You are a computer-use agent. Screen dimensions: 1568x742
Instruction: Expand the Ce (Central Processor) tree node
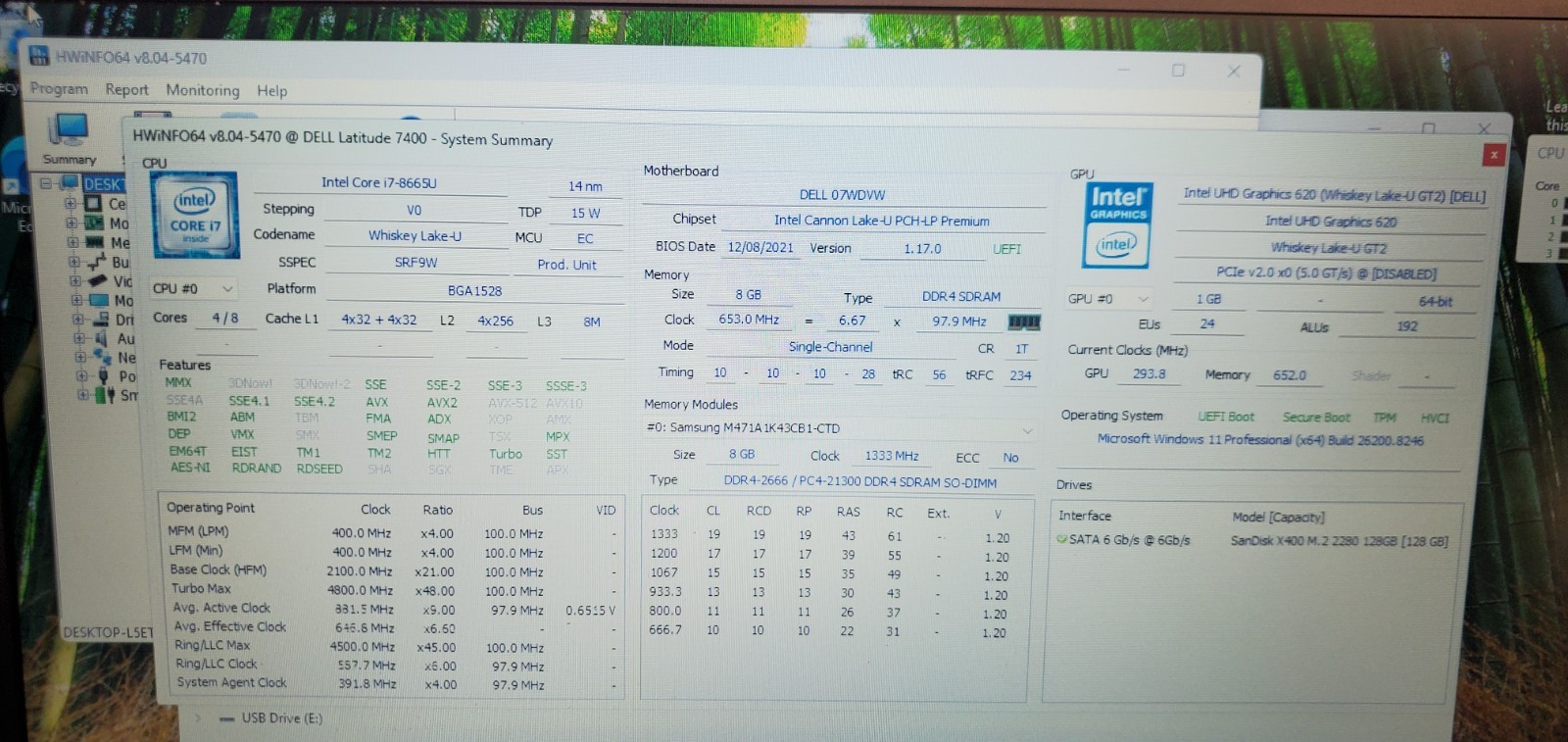point(71,204)
